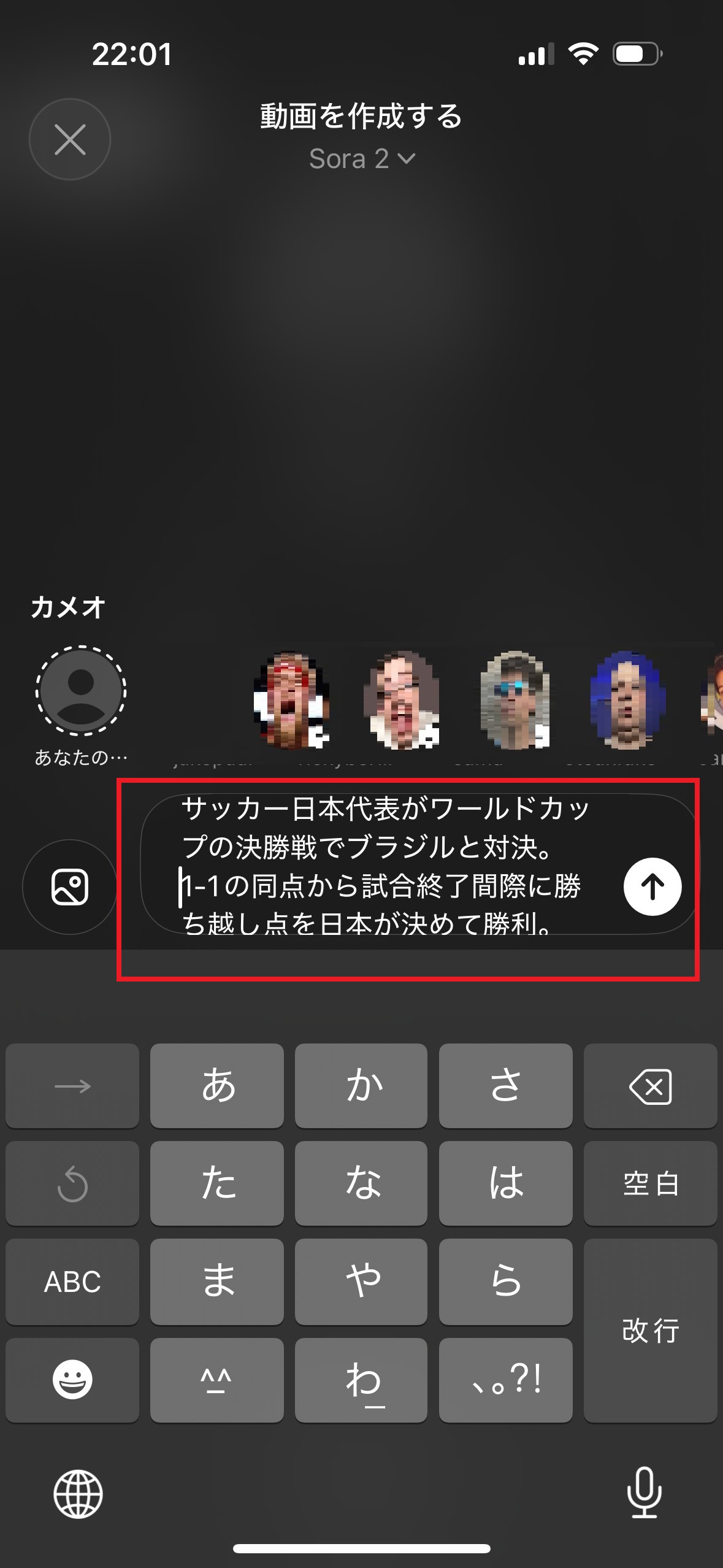The image size is (723, 1568).
Task: Choose the blue-haired cameo avatar
Action: click(x=627, y=700)
